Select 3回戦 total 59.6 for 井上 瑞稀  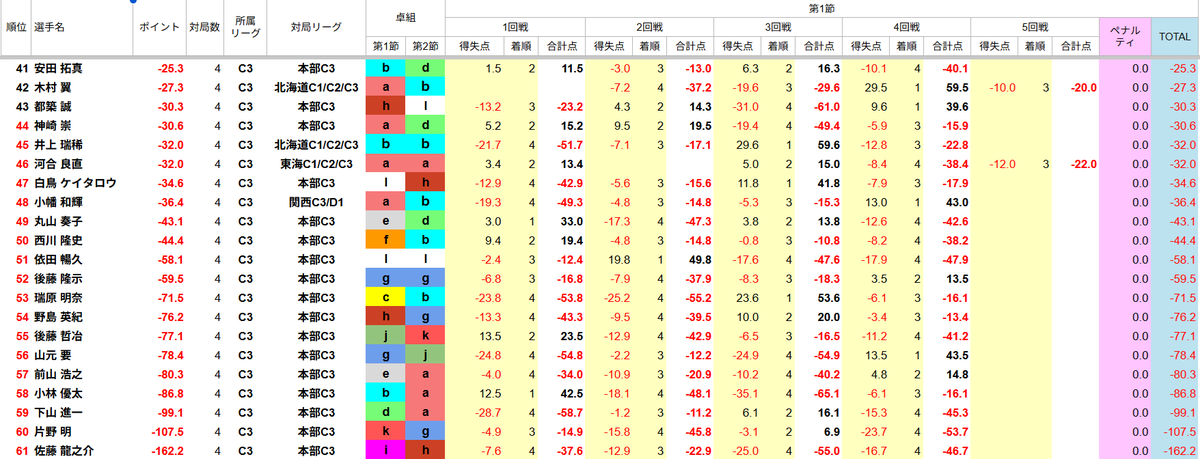point(826,144)
